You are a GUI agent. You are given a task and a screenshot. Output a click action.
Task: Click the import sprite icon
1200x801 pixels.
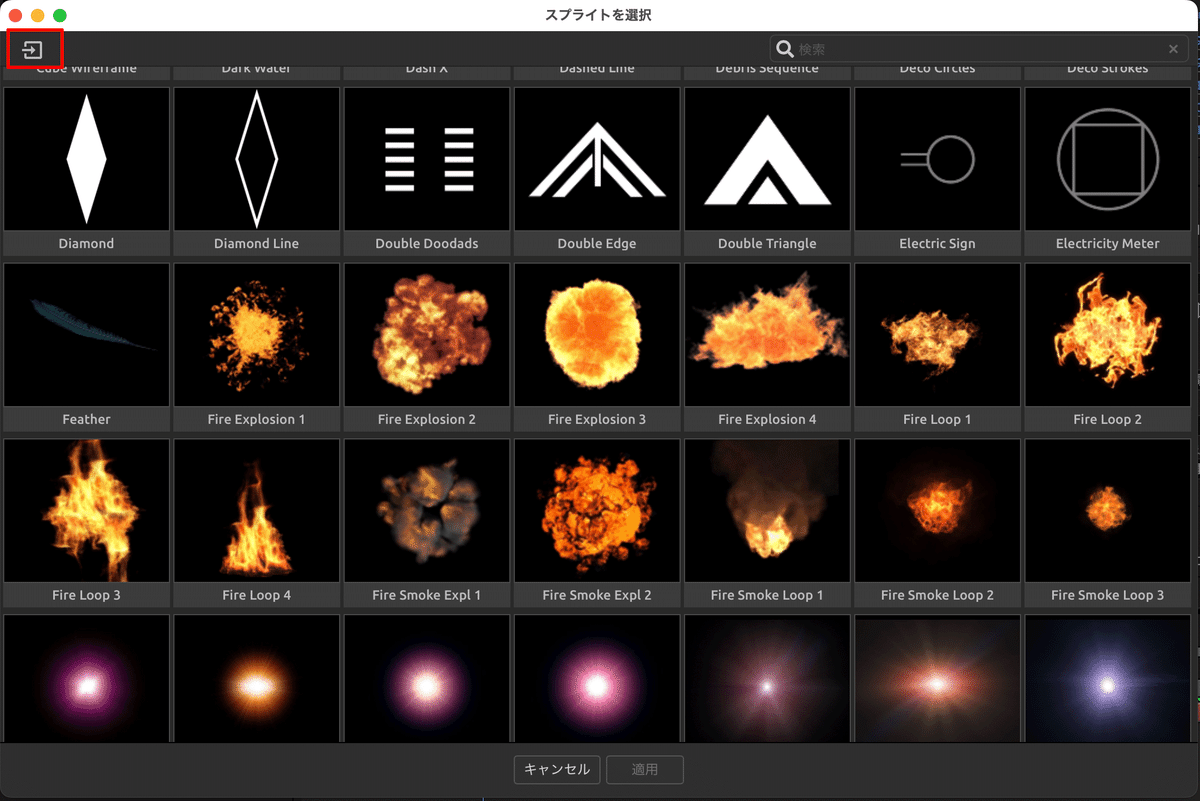pos(34,48)
